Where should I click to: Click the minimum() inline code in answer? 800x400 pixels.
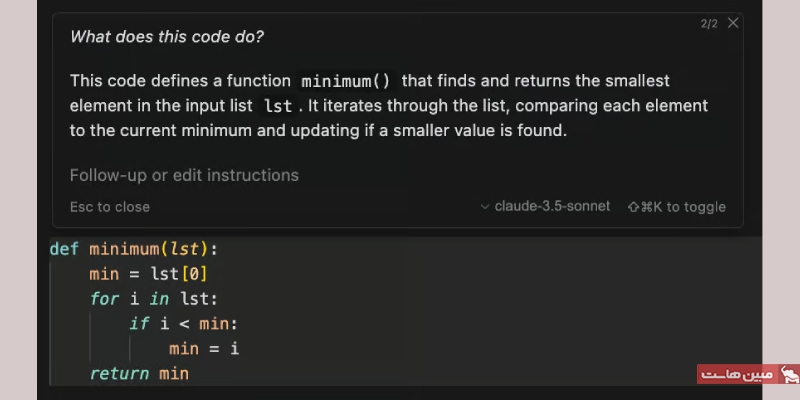coord(345,81)
